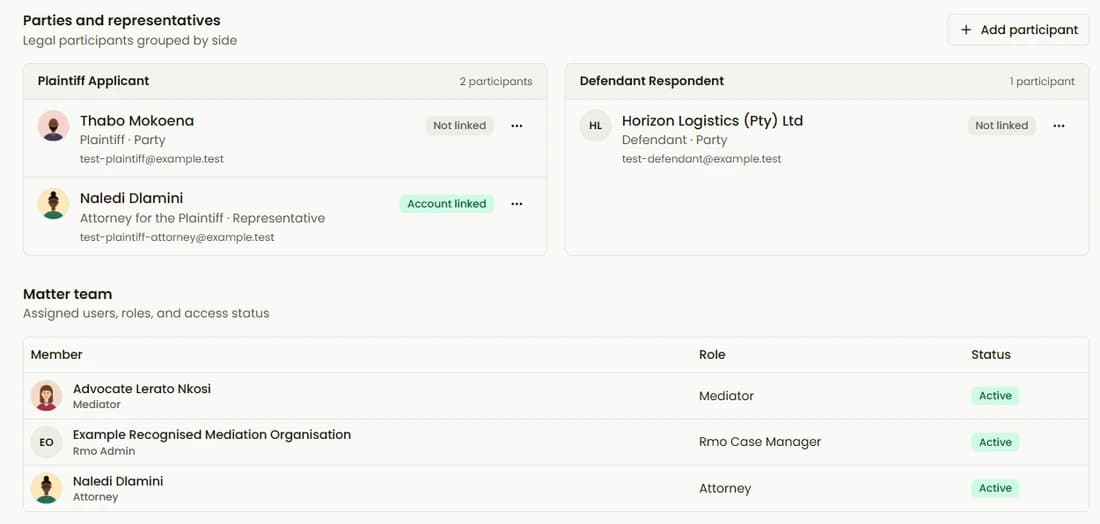Click the Defendant · Party subtitle

pyautogui.click(x=674, y=140)
